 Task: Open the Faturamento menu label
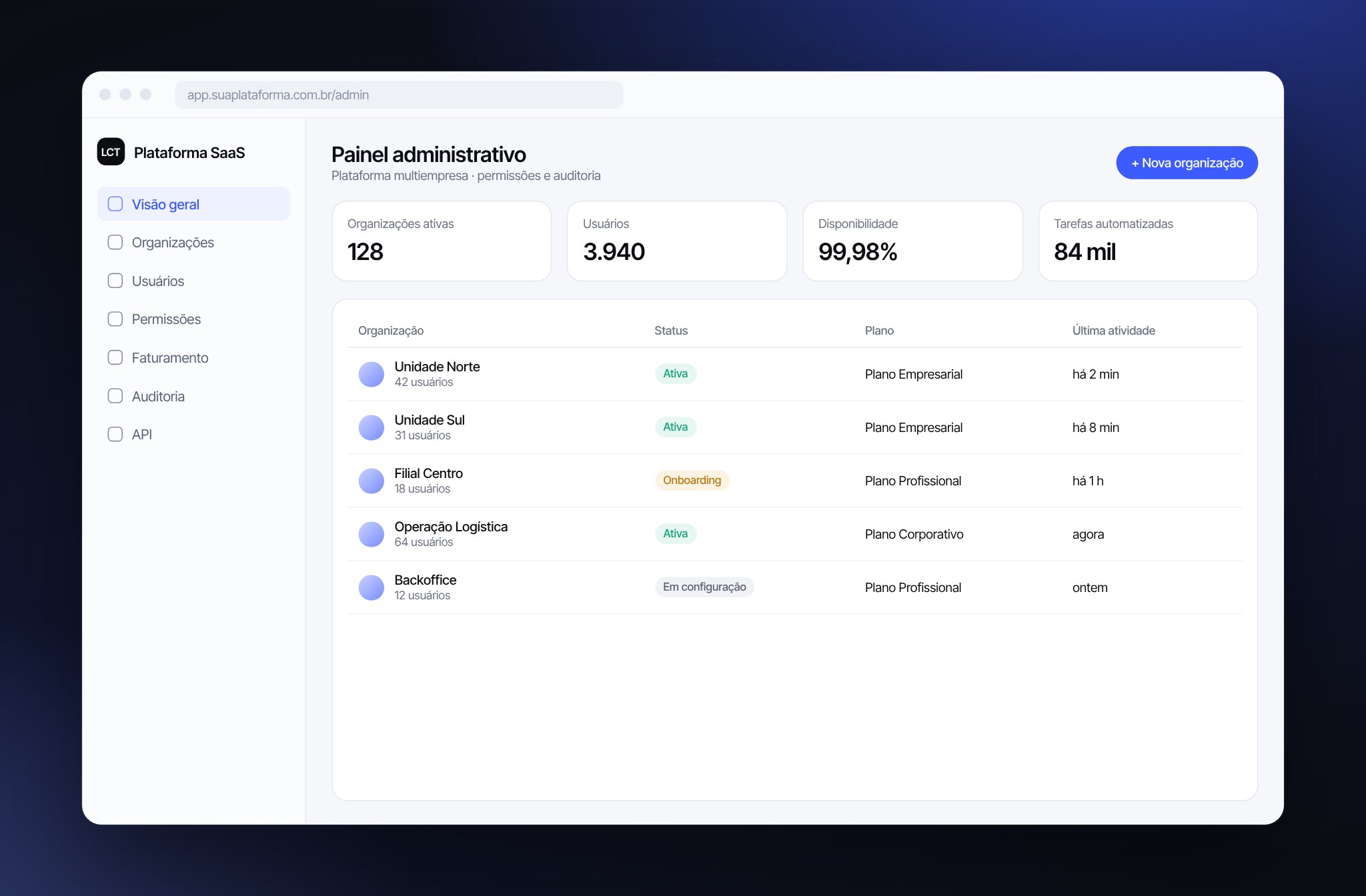pyautogui.click(x=170, y=358)
